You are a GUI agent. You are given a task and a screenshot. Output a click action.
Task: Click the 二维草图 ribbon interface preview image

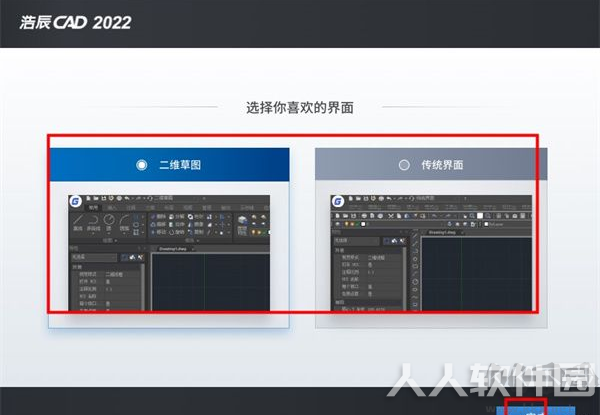point(169,253)
